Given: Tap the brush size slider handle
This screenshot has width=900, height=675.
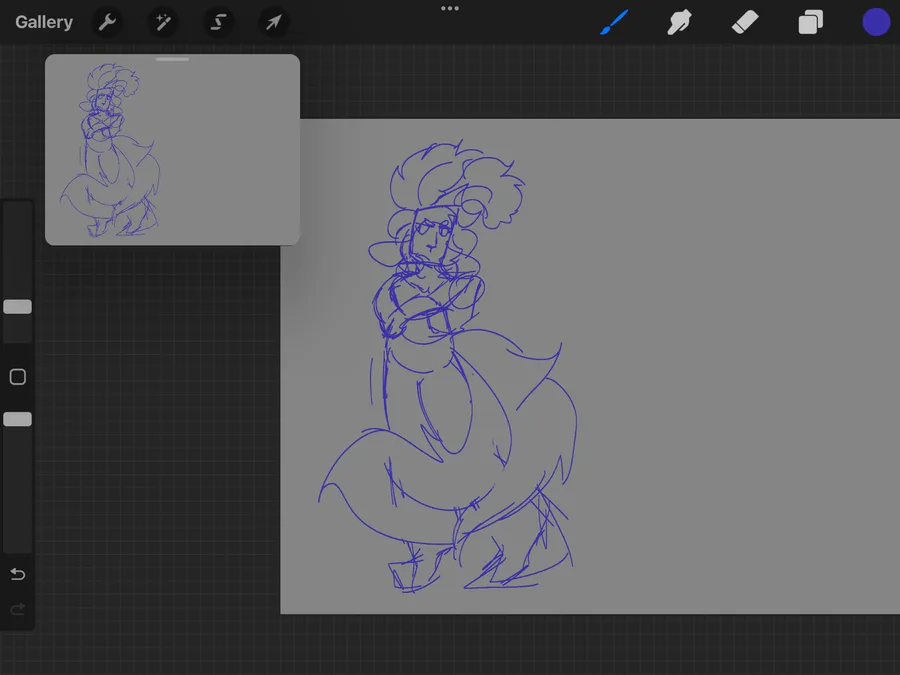Looking at the screenshot, I should [18, 307].
